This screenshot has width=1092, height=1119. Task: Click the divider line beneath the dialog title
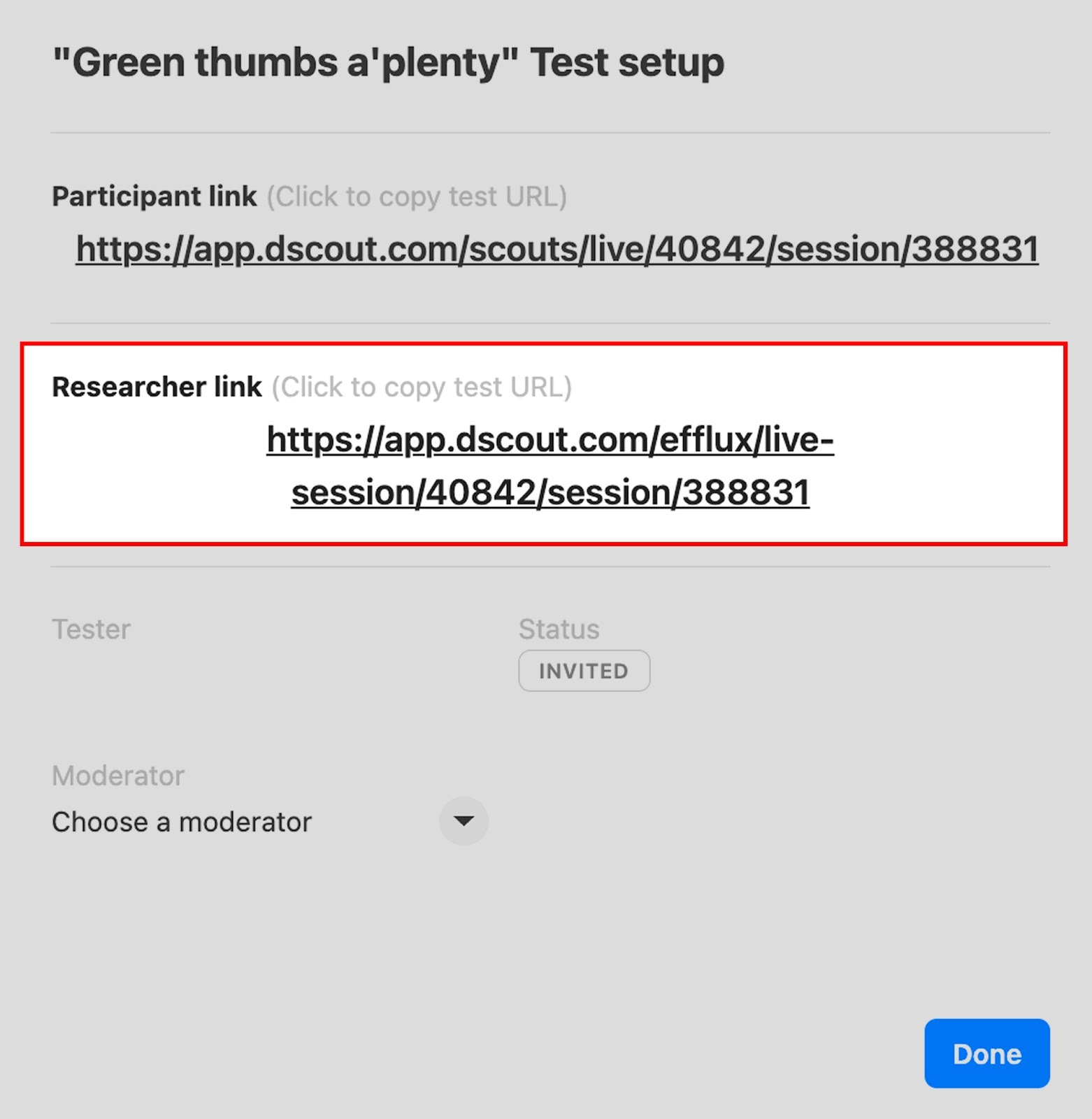pos(549,133)
